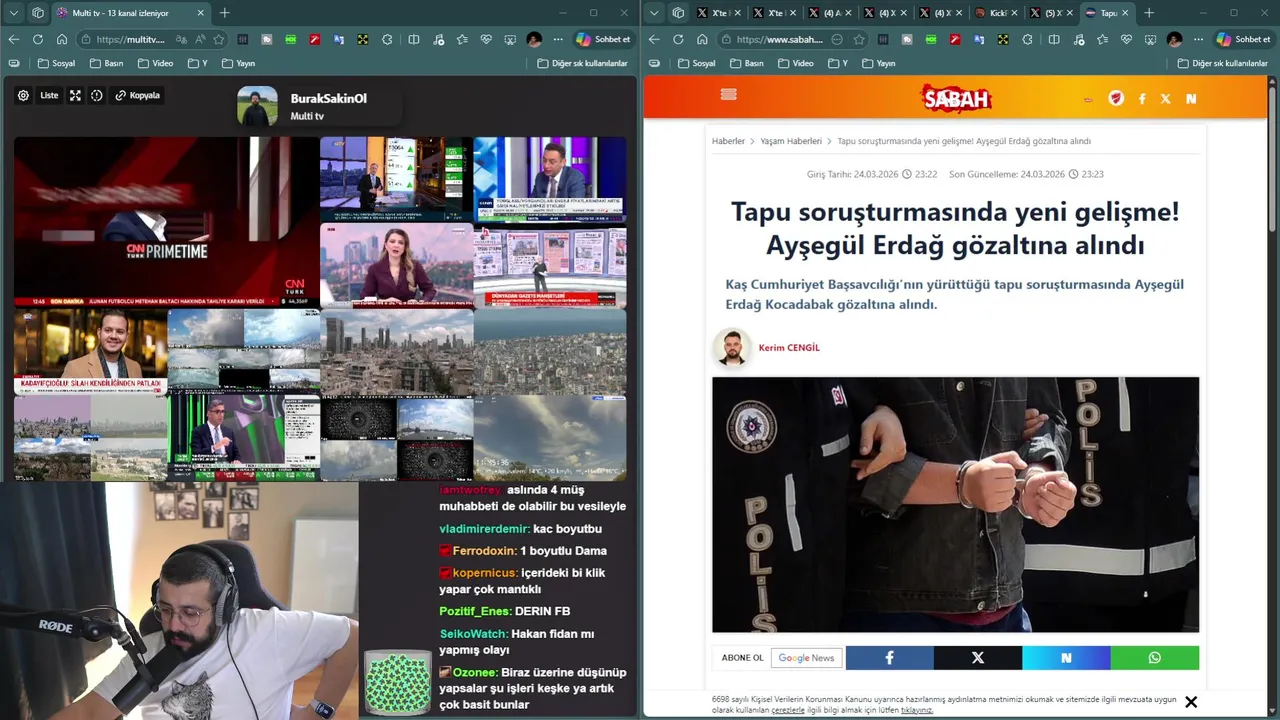The image size is (1280, 720).
Task: Click Sabah header N (Google News) icon
Action: coord(1191,99)
